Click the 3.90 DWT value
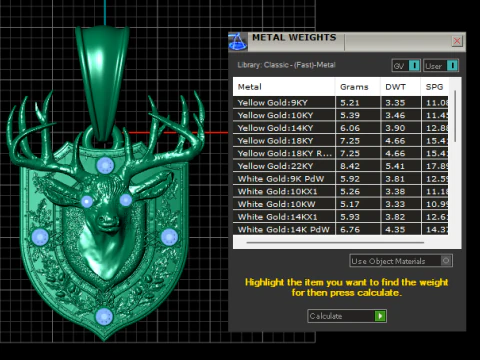 pos(395,128)
